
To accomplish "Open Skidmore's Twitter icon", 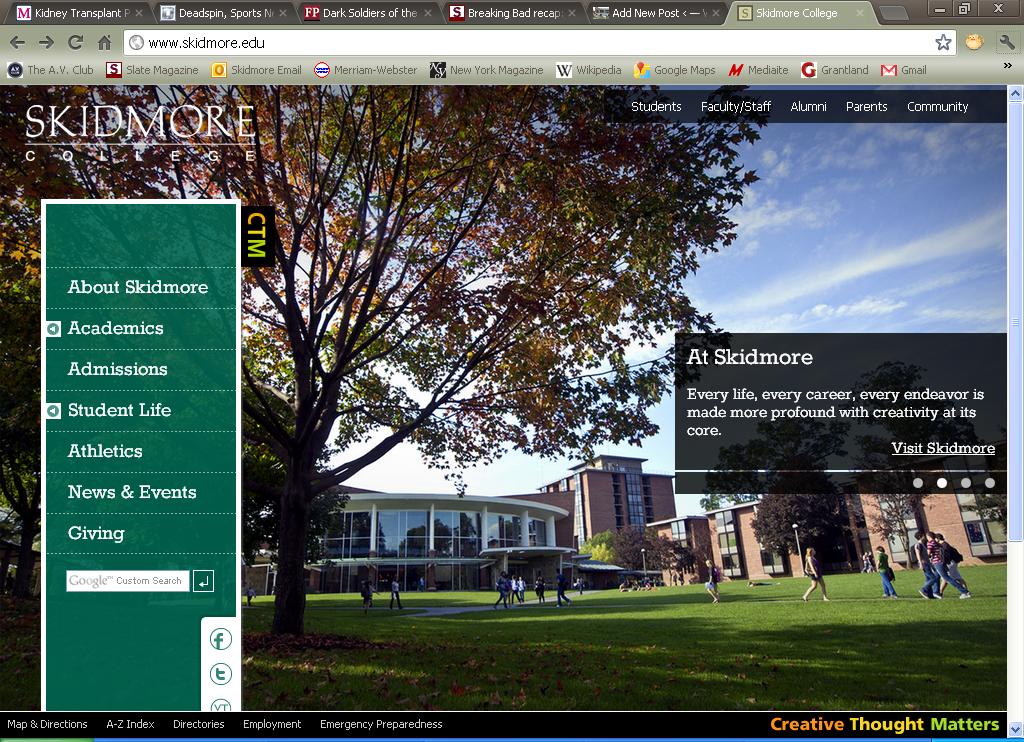I will [x=221, y=673].
